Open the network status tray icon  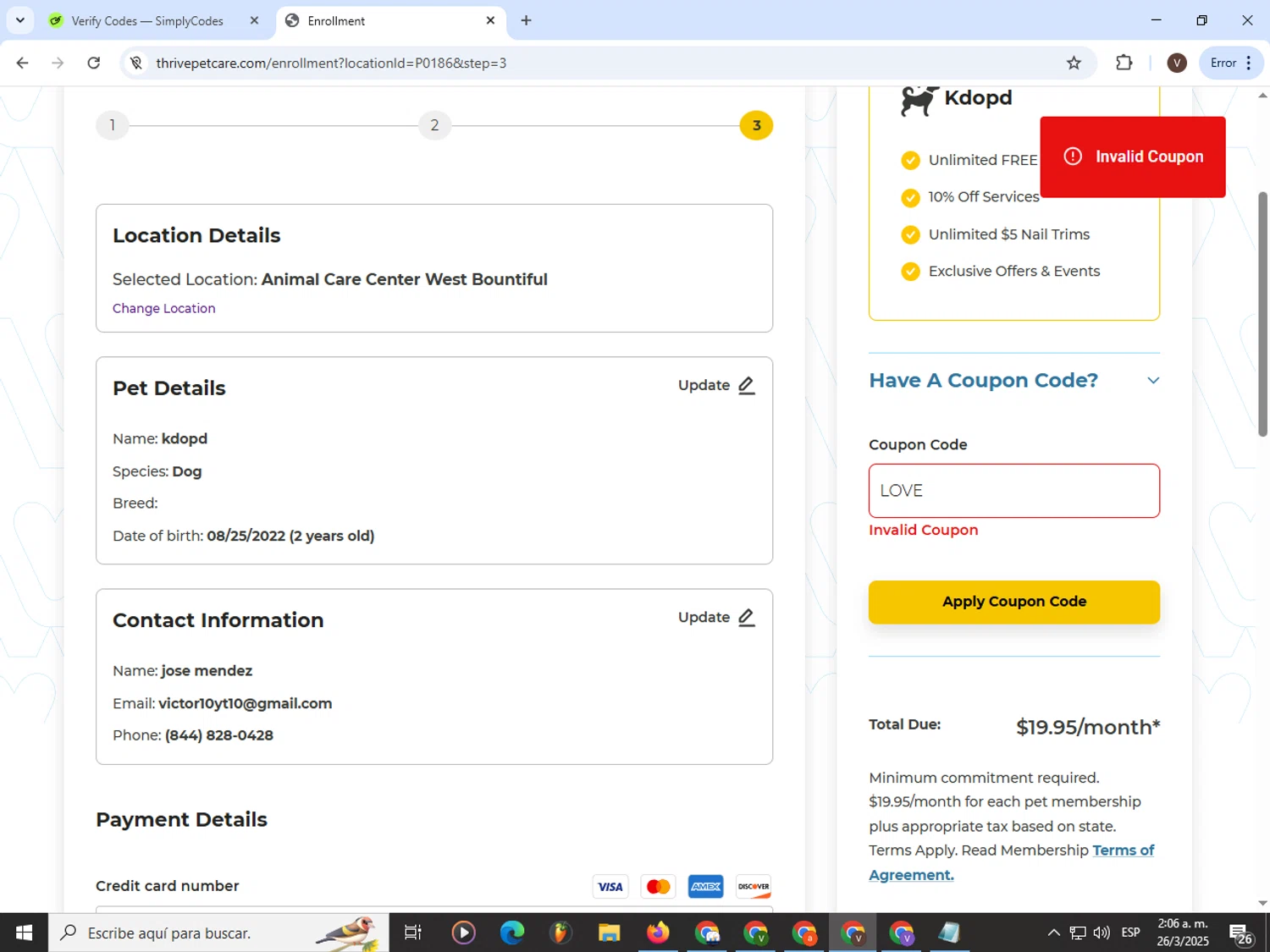tap(1078, 933)
